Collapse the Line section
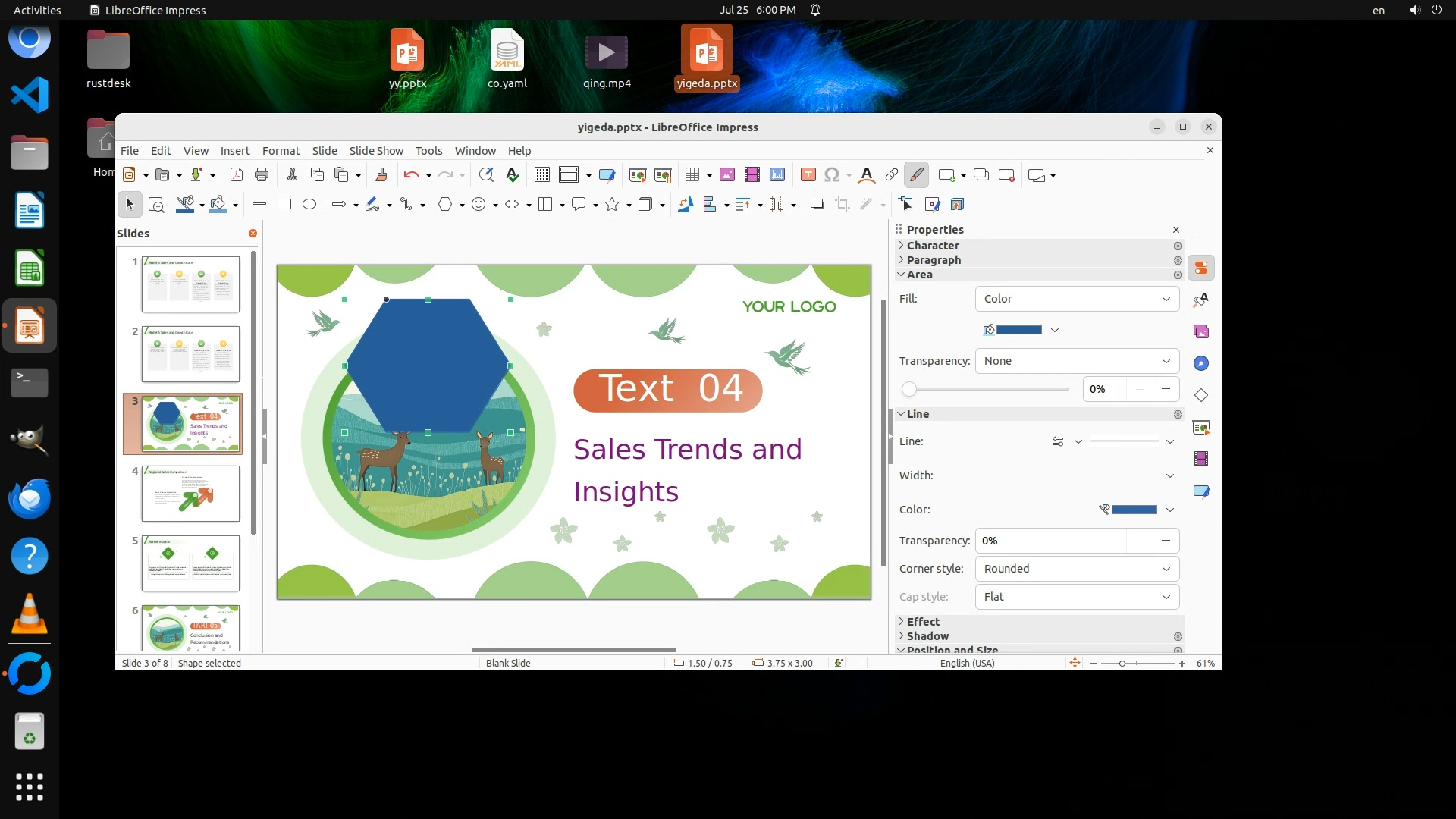 click(x=918, y=414)
